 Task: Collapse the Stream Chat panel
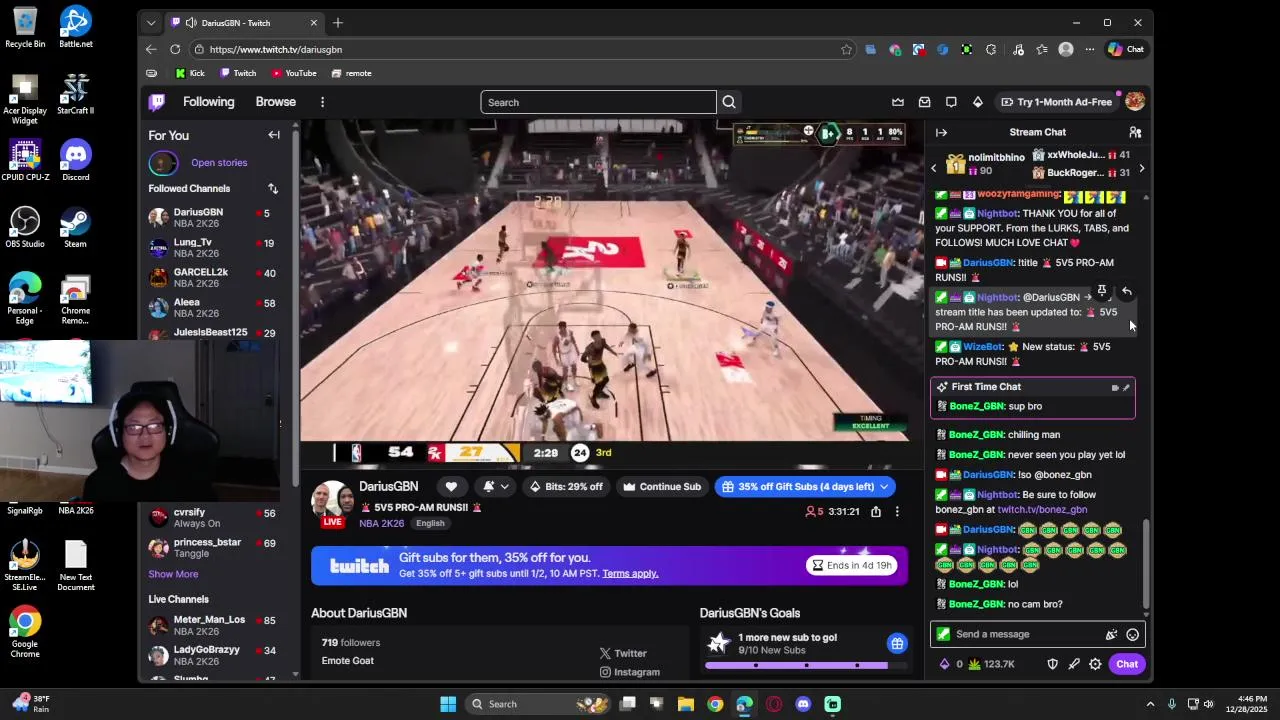coord(941,132)
